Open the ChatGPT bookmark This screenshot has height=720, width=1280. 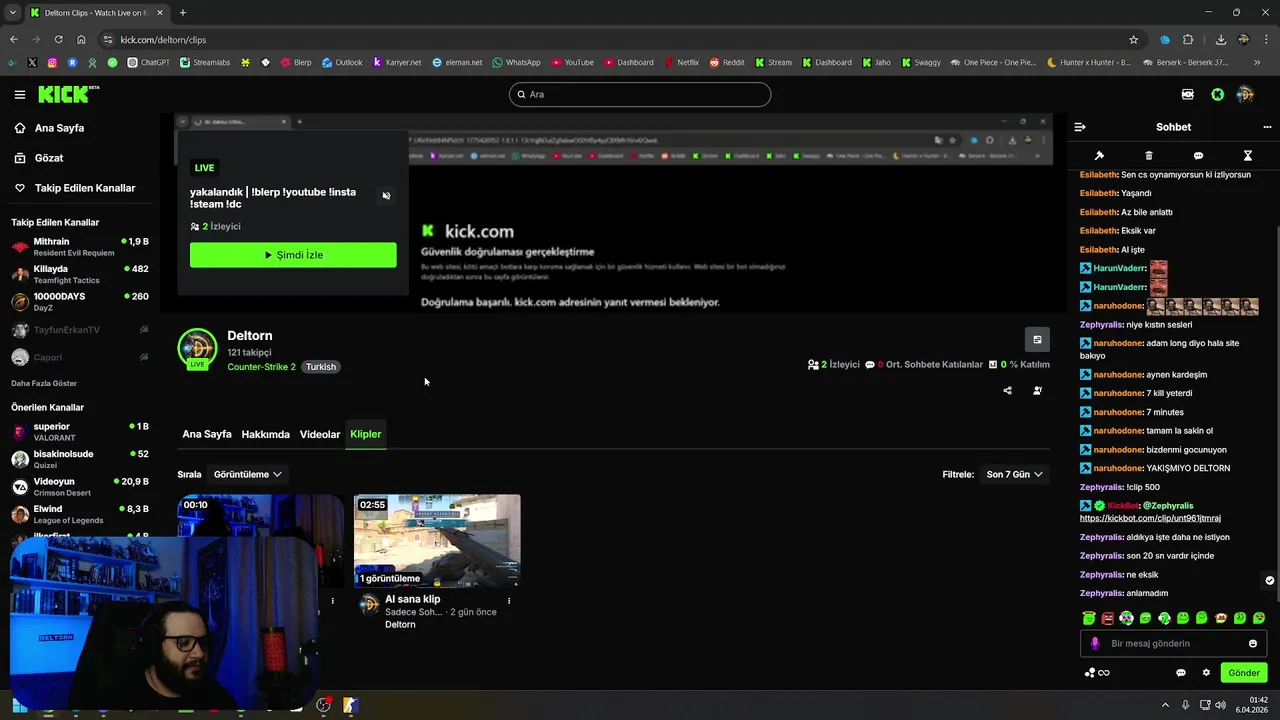coord(148,62)
